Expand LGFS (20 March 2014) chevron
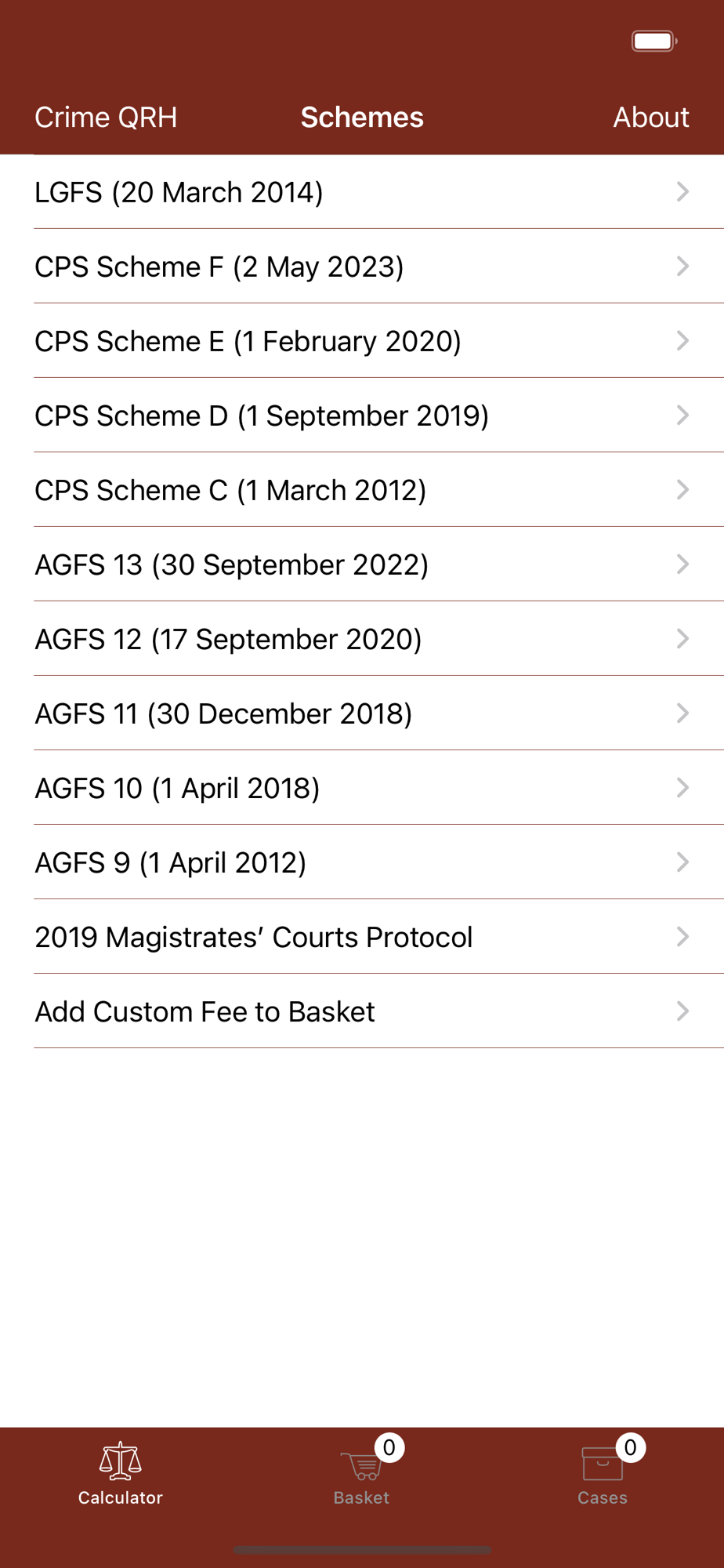Viewport: 724px width, 1568px height. click(x=682, y=192)
